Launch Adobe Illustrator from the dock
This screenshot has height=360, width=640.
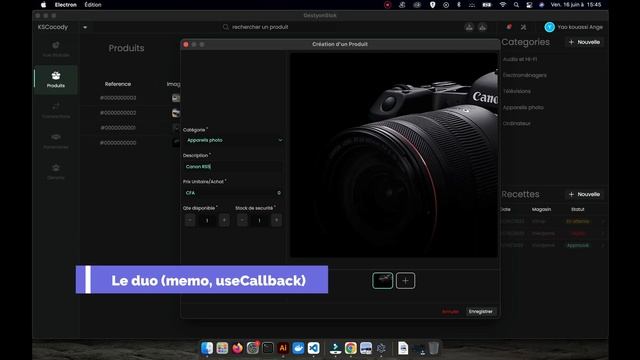tap(283, 348)
